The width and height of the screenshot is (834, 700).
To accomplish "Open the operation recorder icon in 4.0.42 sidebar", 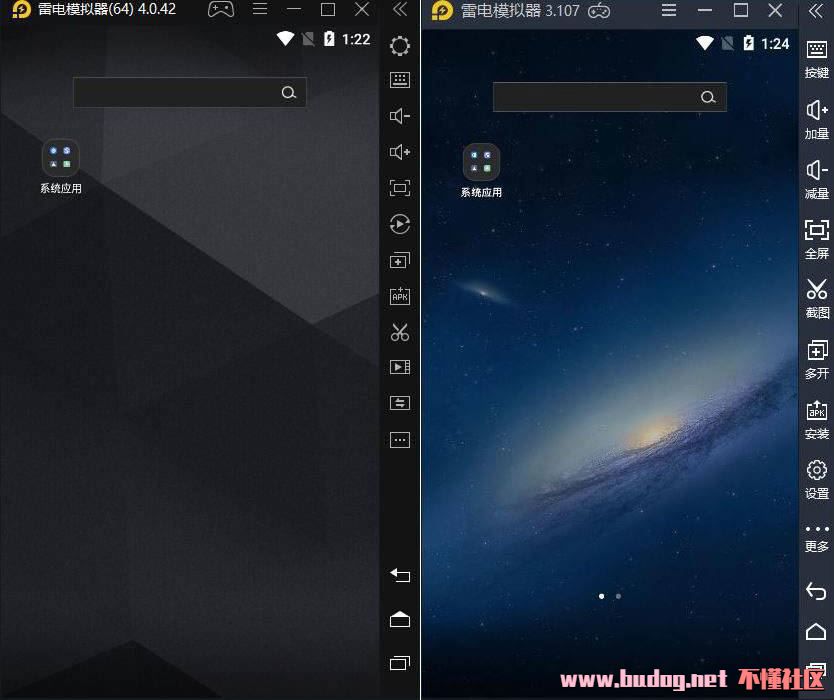I will tap(400, 224).
